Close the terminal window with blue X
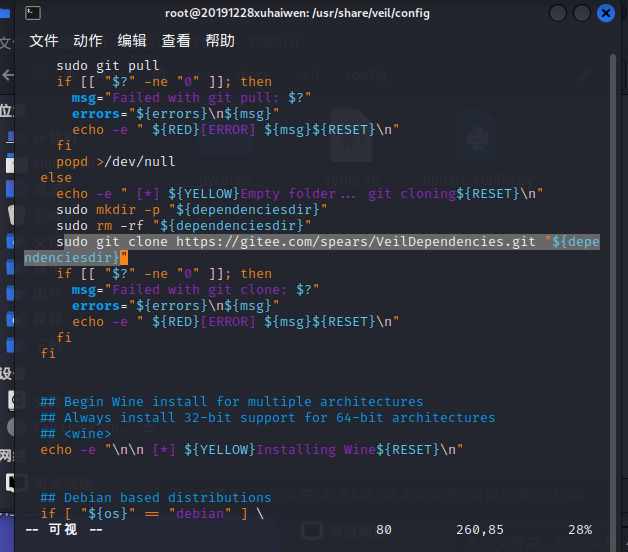628x552 pixels. [606, 13]
